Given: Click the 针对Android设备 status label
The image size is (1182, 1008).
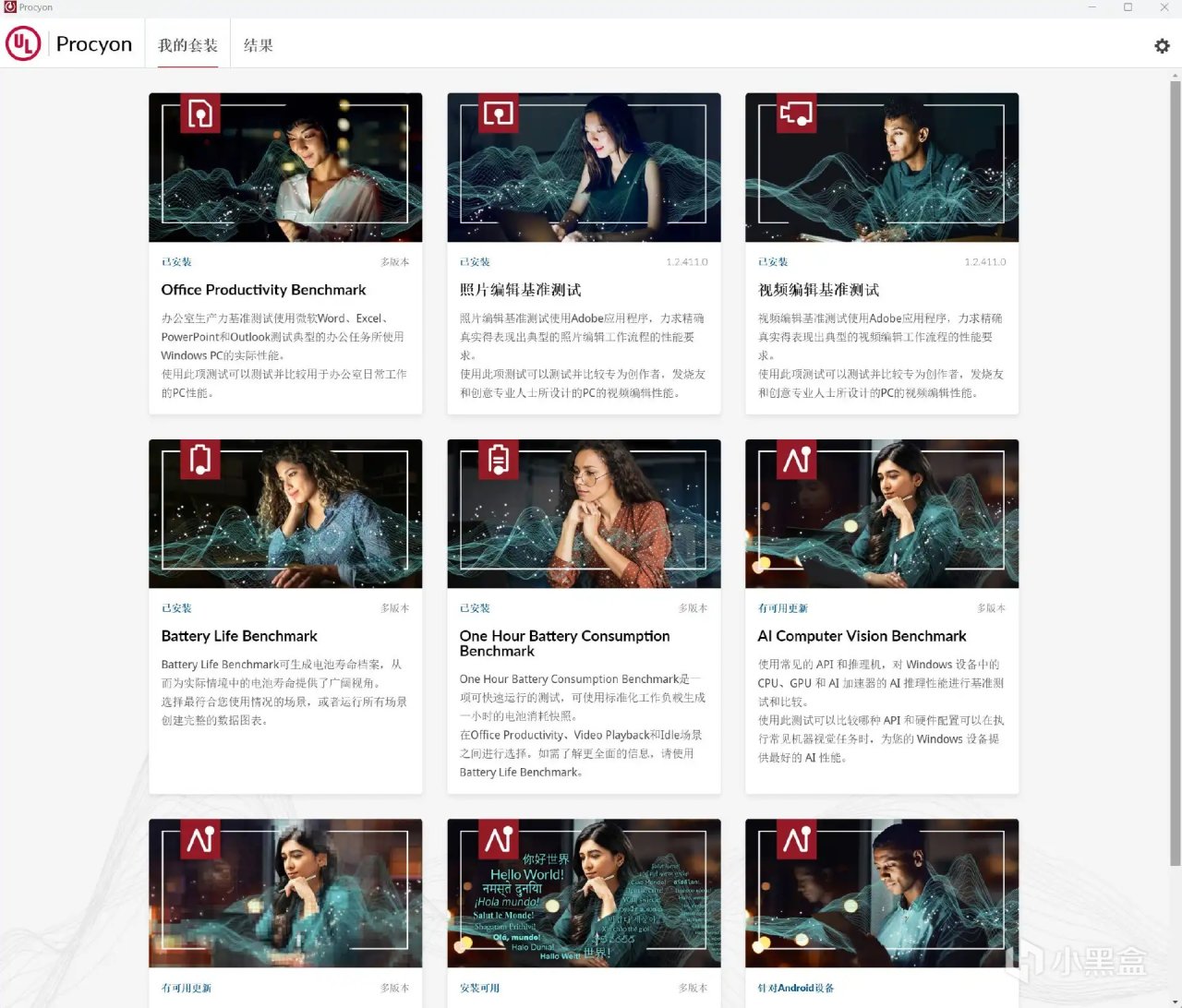Looking at the screenshot, I should (x=796, y=988).
